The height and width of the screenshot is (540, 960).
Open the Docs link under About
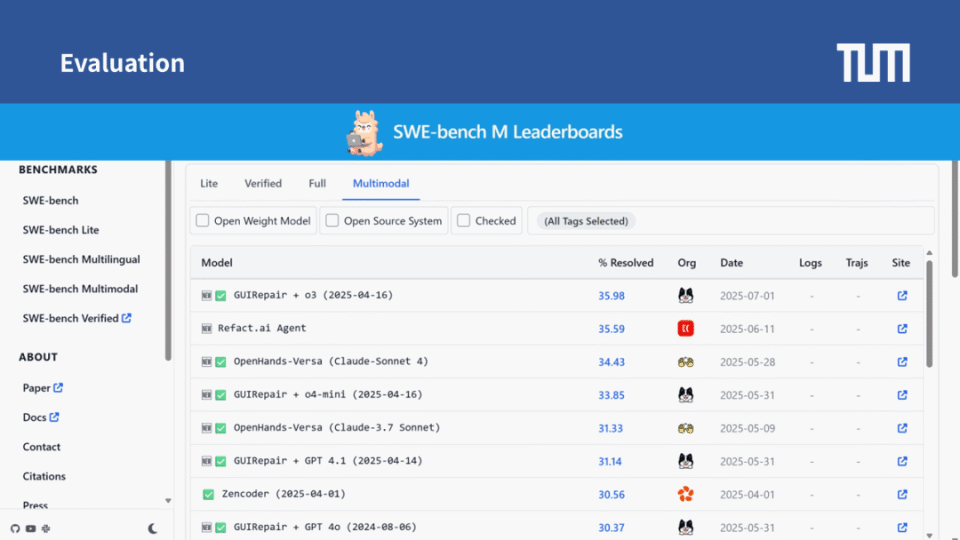point(40,417)
